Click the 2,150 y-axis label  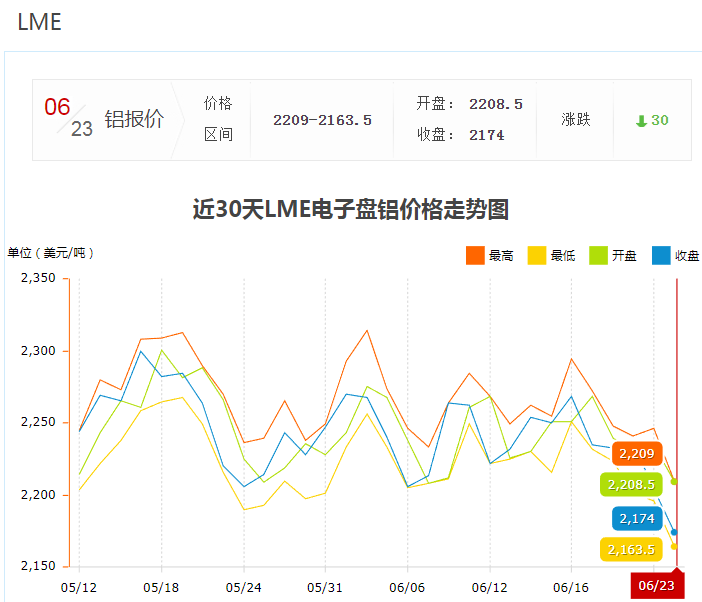pyautogui.click(x=38, y=566)
